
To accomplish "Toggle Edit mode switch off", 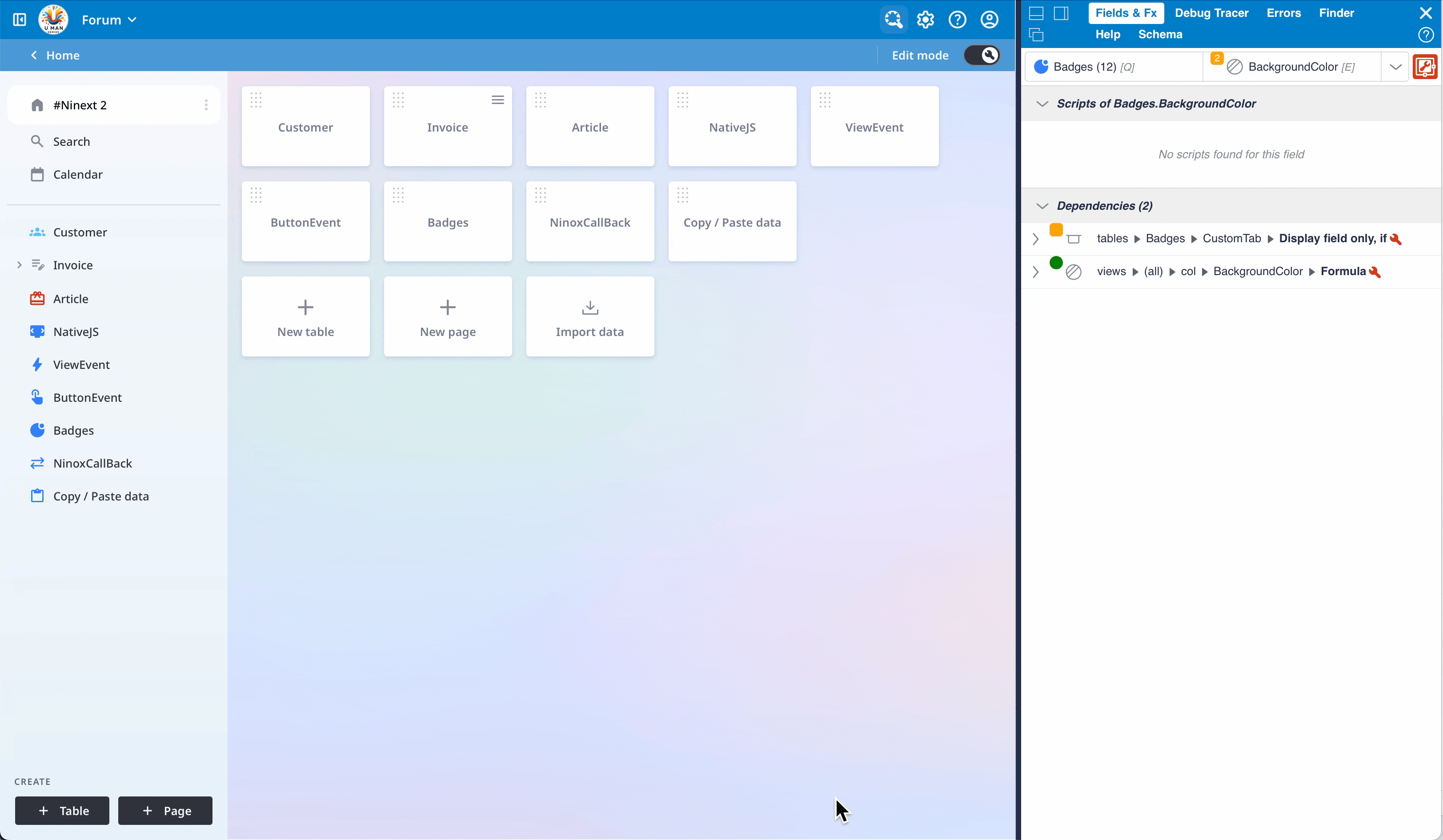I will (x=982, y=55).
